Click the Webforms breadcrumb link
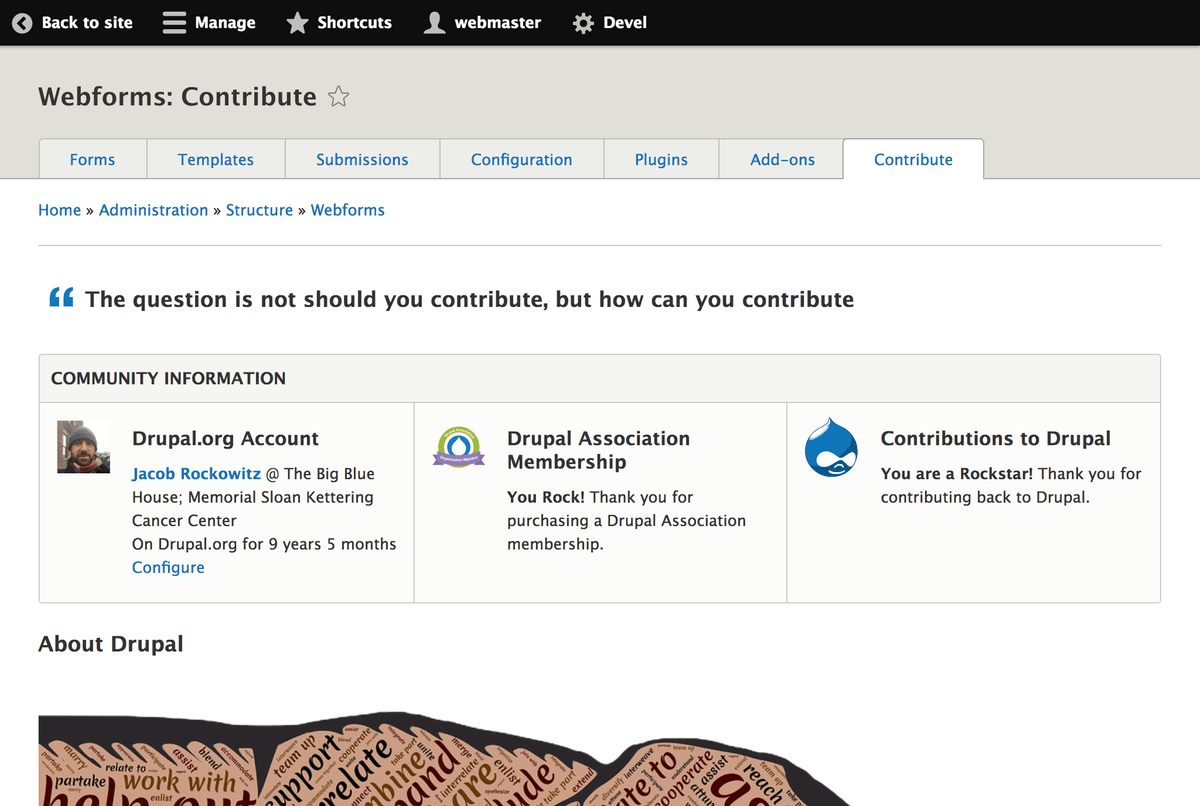This screenshot has width=1200, height=806. click(347, 210)
